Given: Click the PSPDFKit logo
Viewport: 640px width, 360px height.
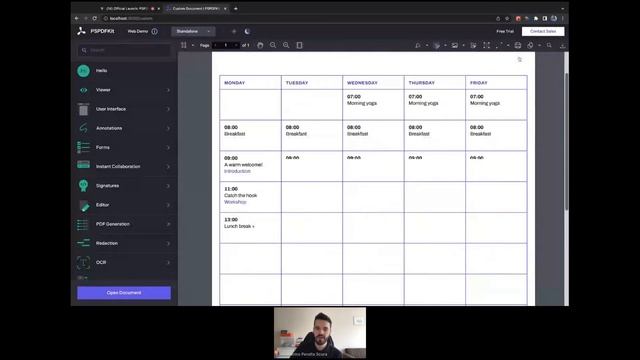Looking at the screenshot, I should coord(96,31).
